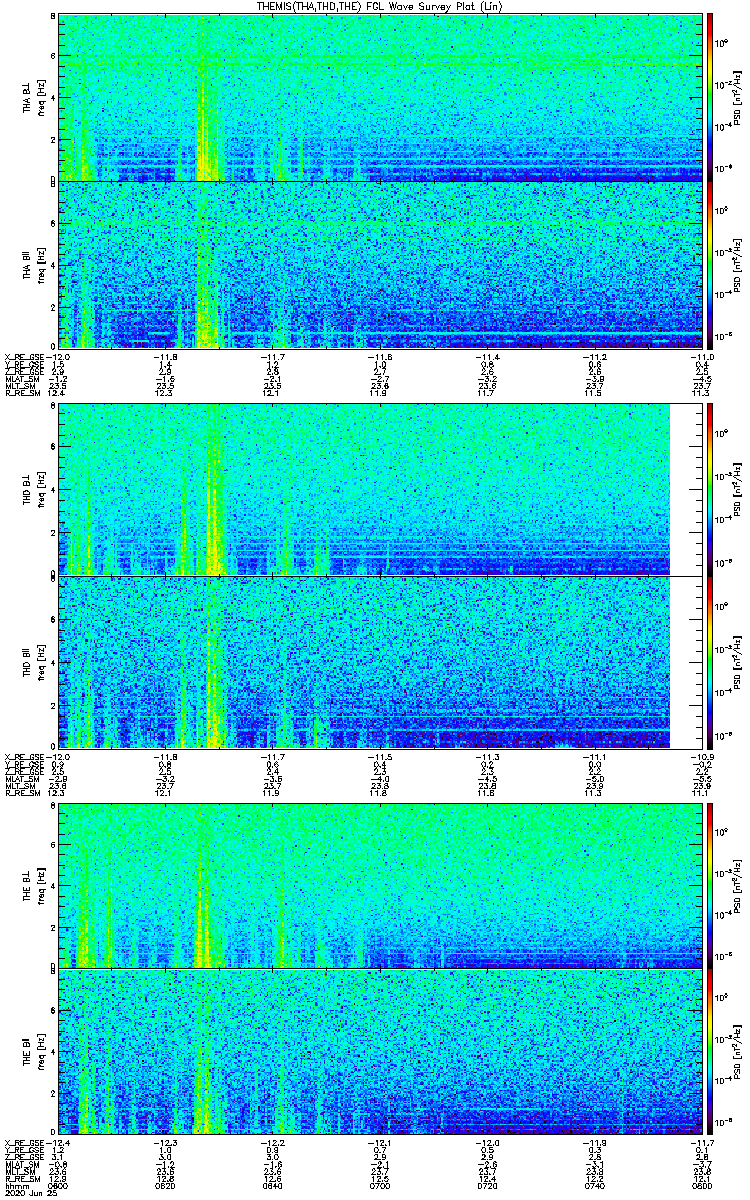Click the 'THE B|| freq [Hz]' axis label
The image size is (750, 1200).
tap(35, 1051)
